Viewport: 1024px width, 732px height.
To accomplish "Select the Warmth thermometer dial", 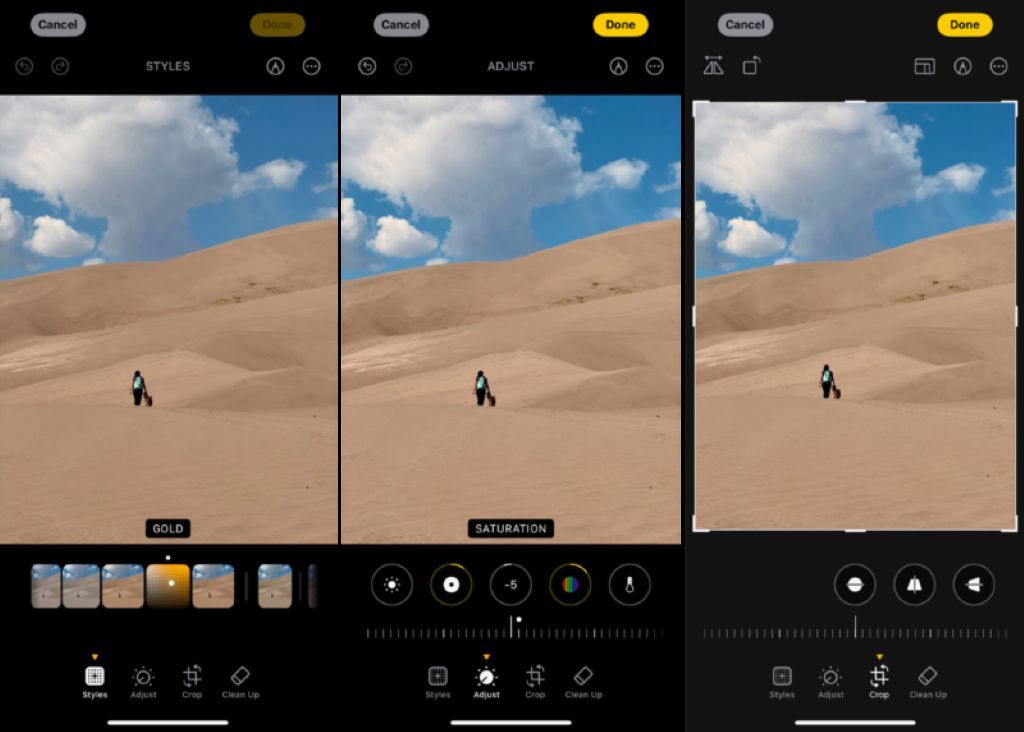I will [630, 584].
